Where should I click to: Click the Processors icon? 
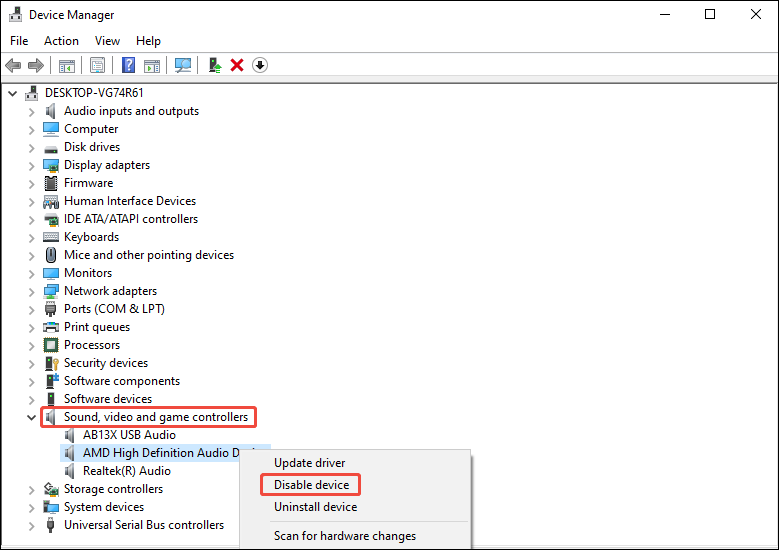tap(51, 345)
